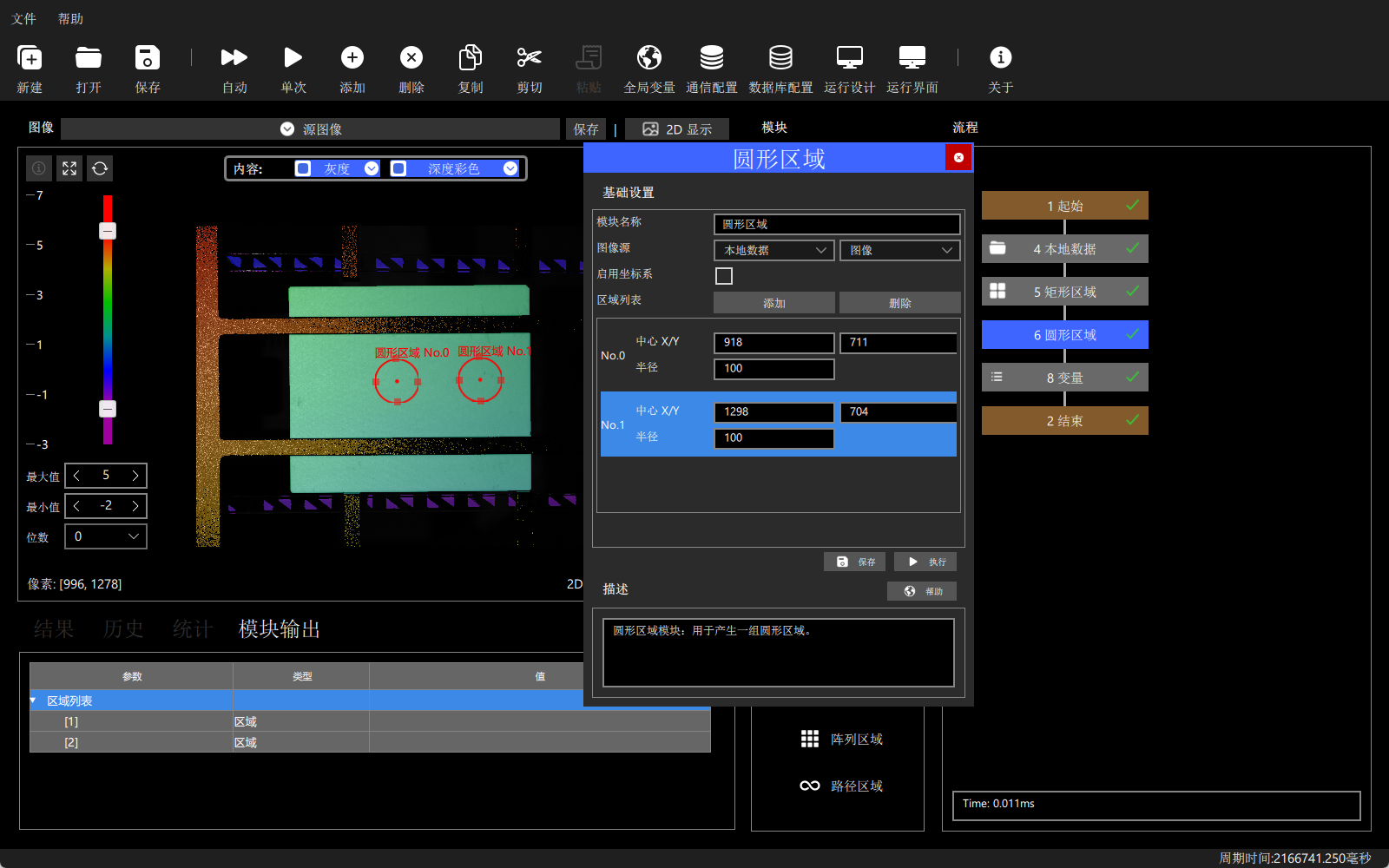
Task: Select row [1] in output table
Action: pyautogui.click(x=370, y=721)
